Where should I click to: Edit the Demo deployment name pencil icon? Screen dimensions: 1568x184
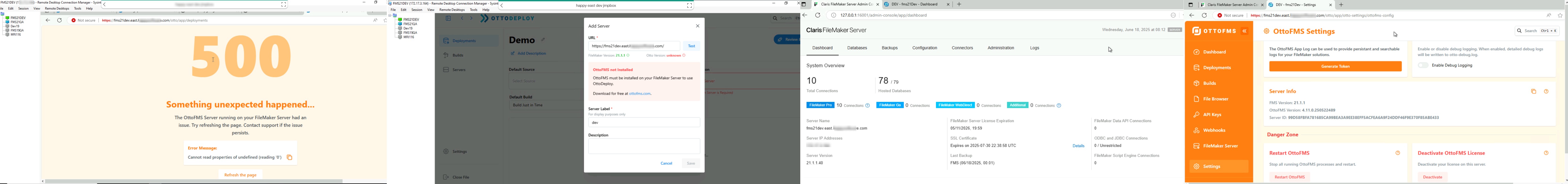click(543, 40)
